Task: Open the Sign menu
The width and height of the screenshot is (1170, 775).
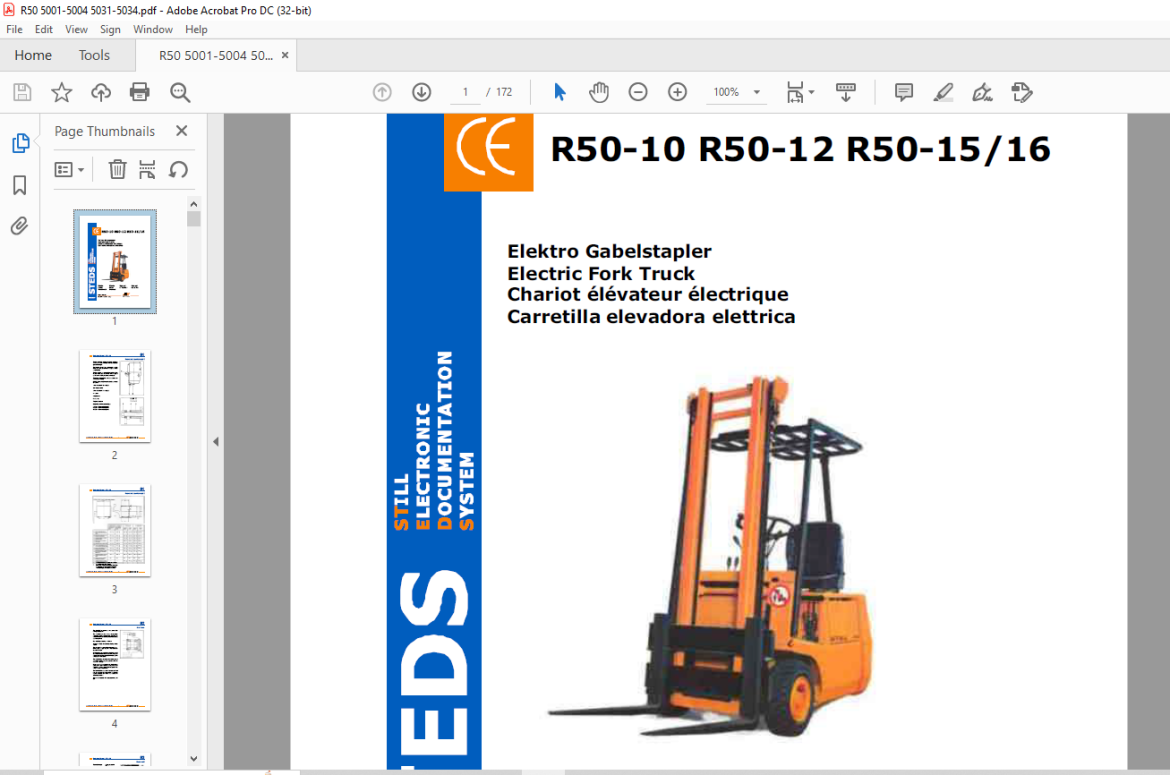Action: click(x=110, y=29)
